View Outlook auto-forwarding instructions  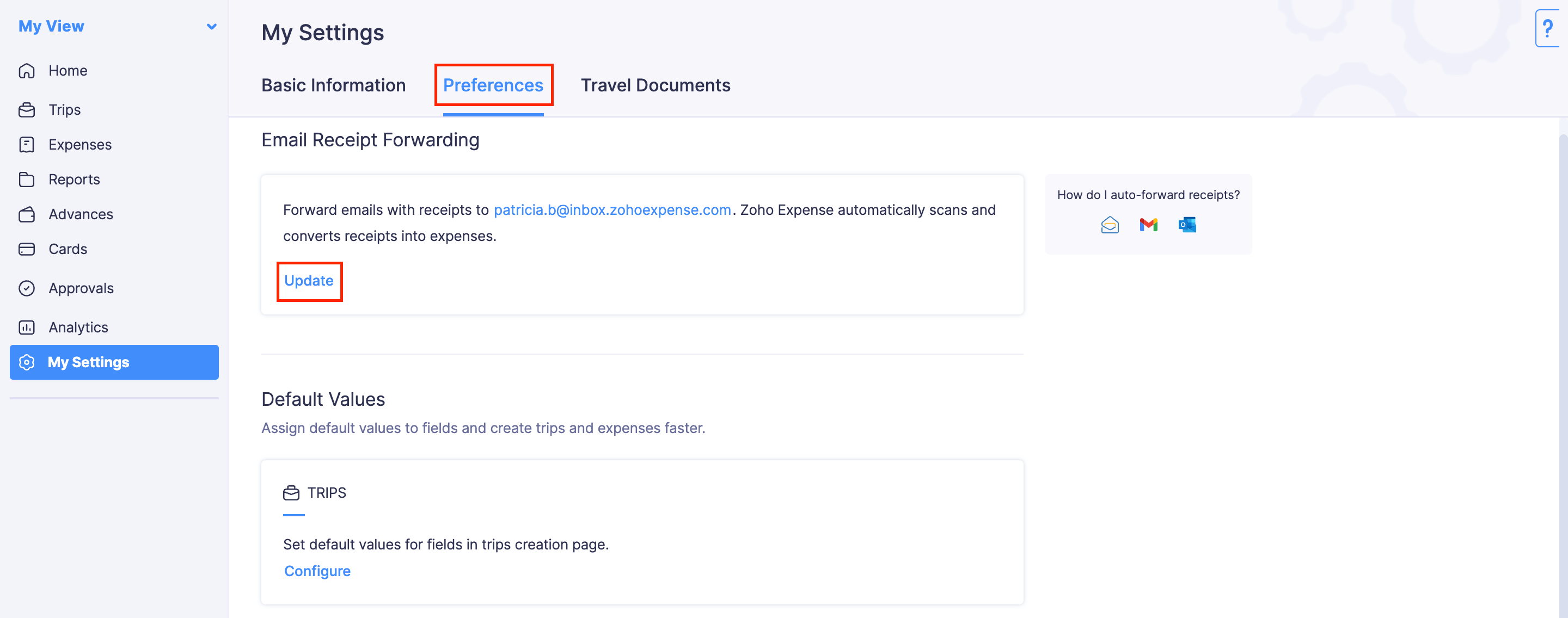click(1186, 225)
